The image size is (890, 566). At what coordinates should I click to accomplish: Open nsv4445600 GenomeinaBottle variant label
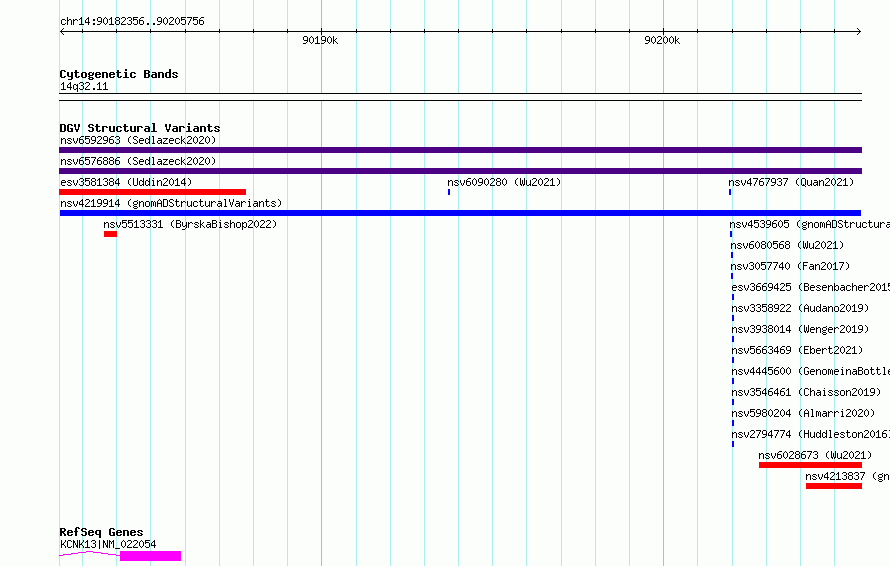[x=811, y=371]
